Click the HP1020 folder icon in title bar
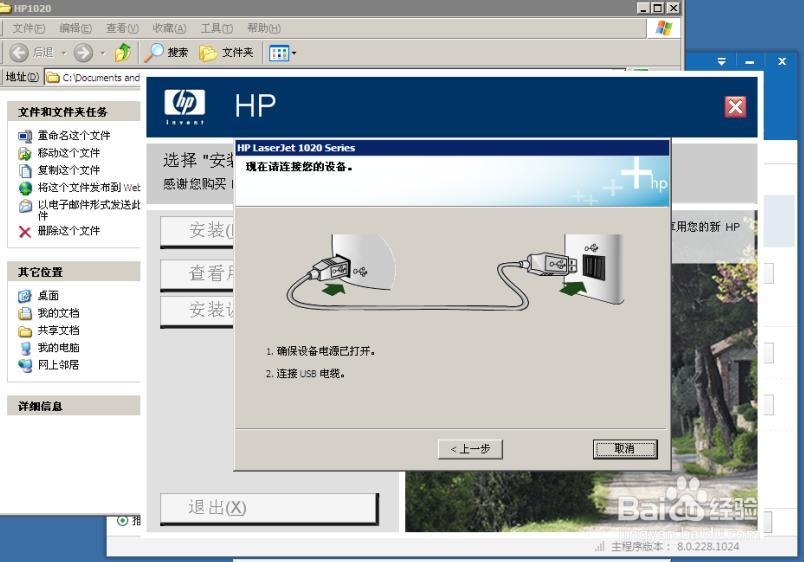 (5, 8)
